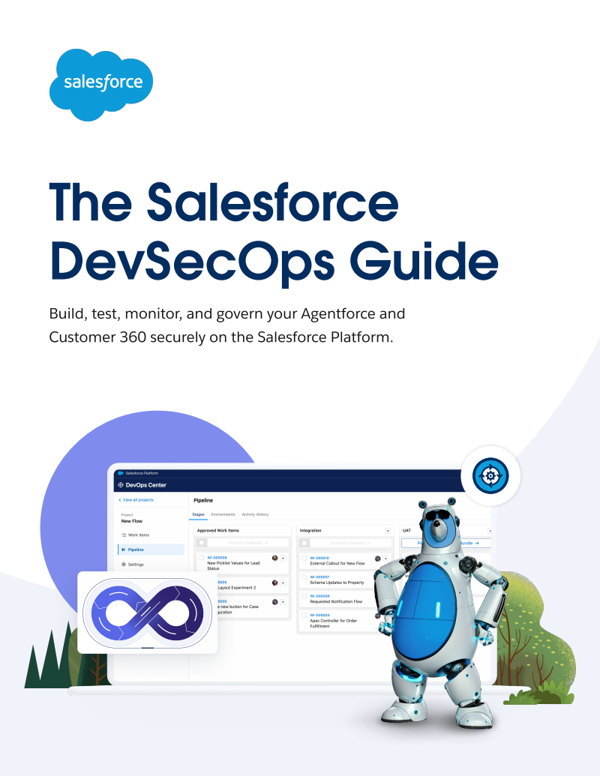Viewport: 600px width, 776px height.
Task: Click 'Layout Experiment 2' item title
Action: (x=237, y=587)
